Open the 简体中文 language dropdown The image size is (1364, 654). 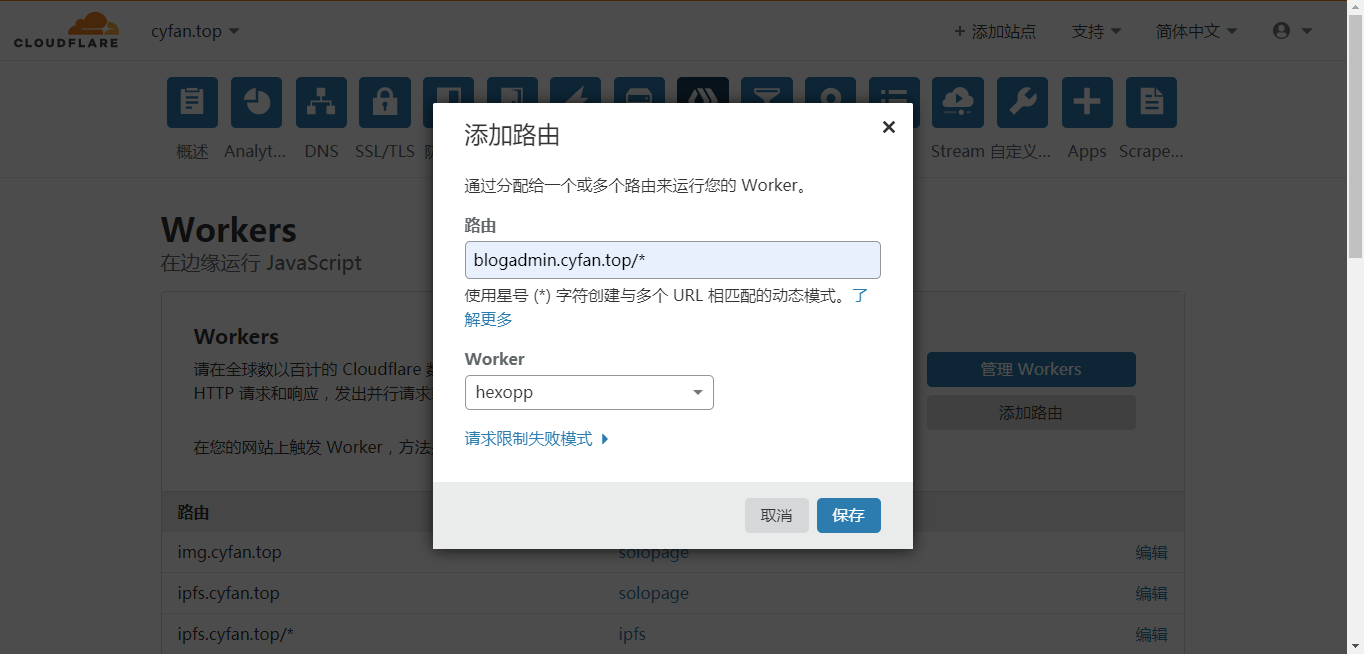click(1196, 31)
